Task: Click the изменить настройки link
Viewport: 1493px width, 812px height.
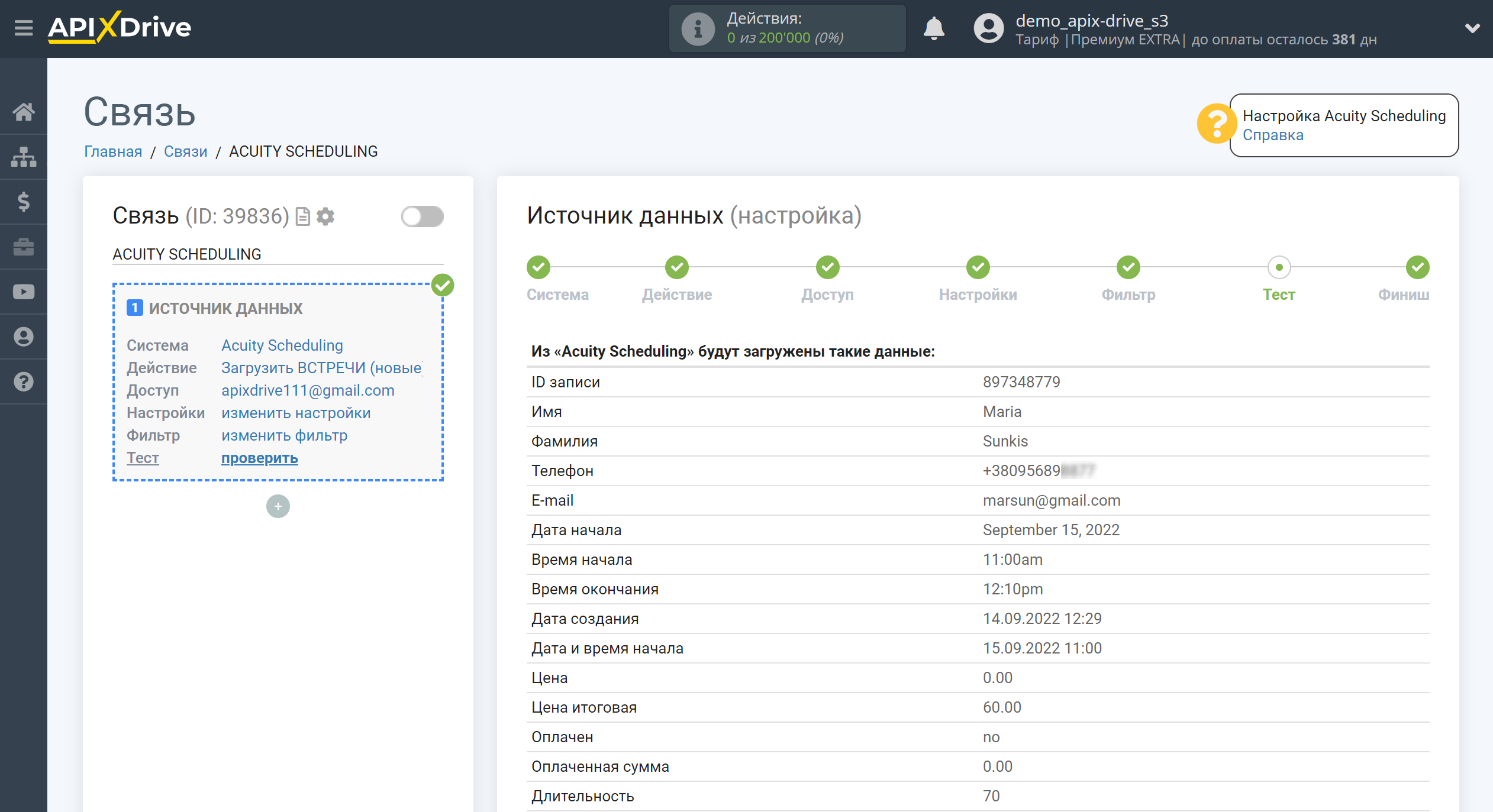Action: pyautogui.click(x=296, y=413)
